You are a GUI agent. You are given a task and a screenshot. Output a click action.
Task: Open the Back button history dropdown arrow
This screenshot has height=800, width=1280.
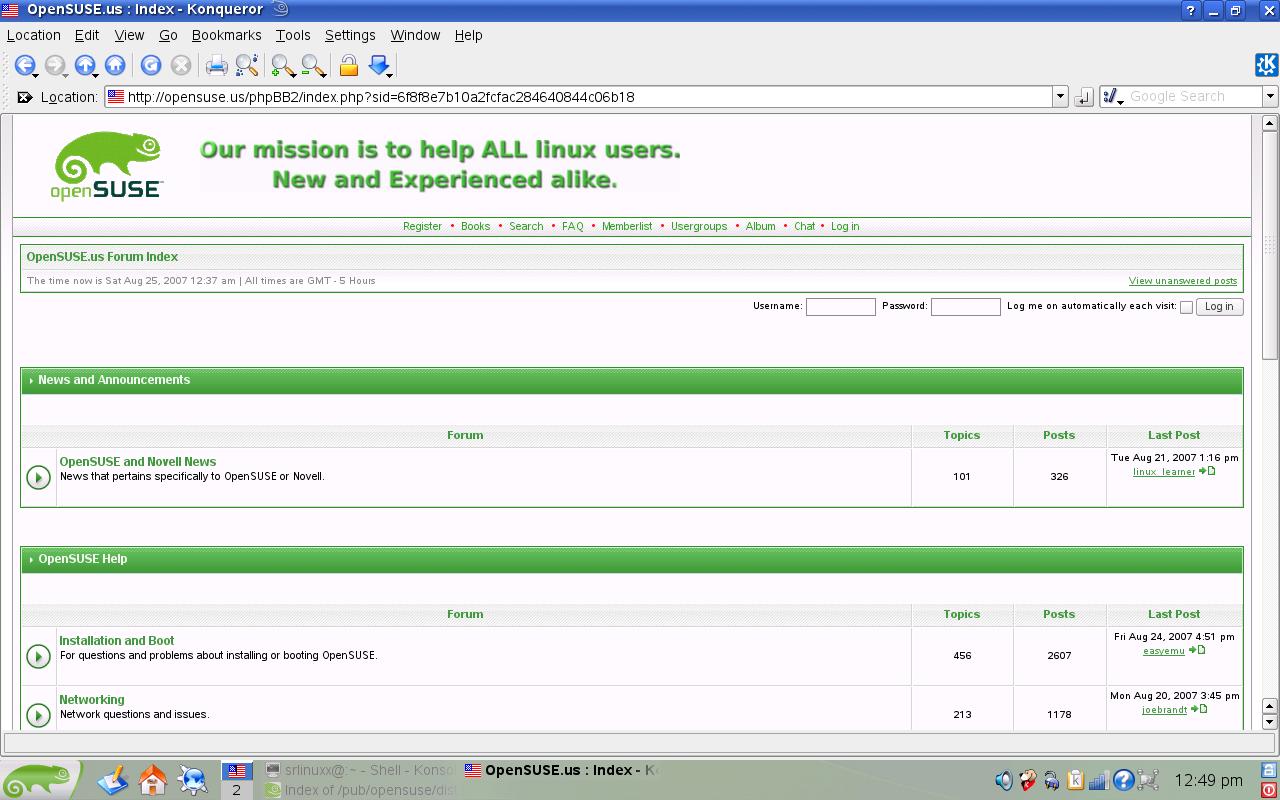click(x=36, y=75)
